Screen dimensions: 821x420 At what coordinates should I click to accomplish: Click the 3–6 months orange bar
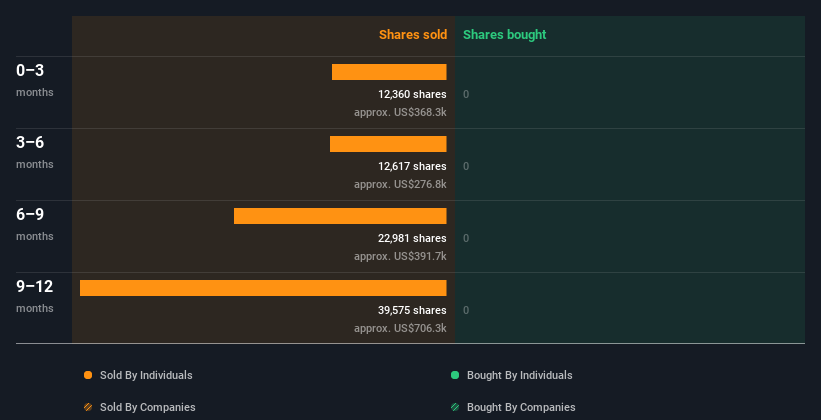pos(388,144)
